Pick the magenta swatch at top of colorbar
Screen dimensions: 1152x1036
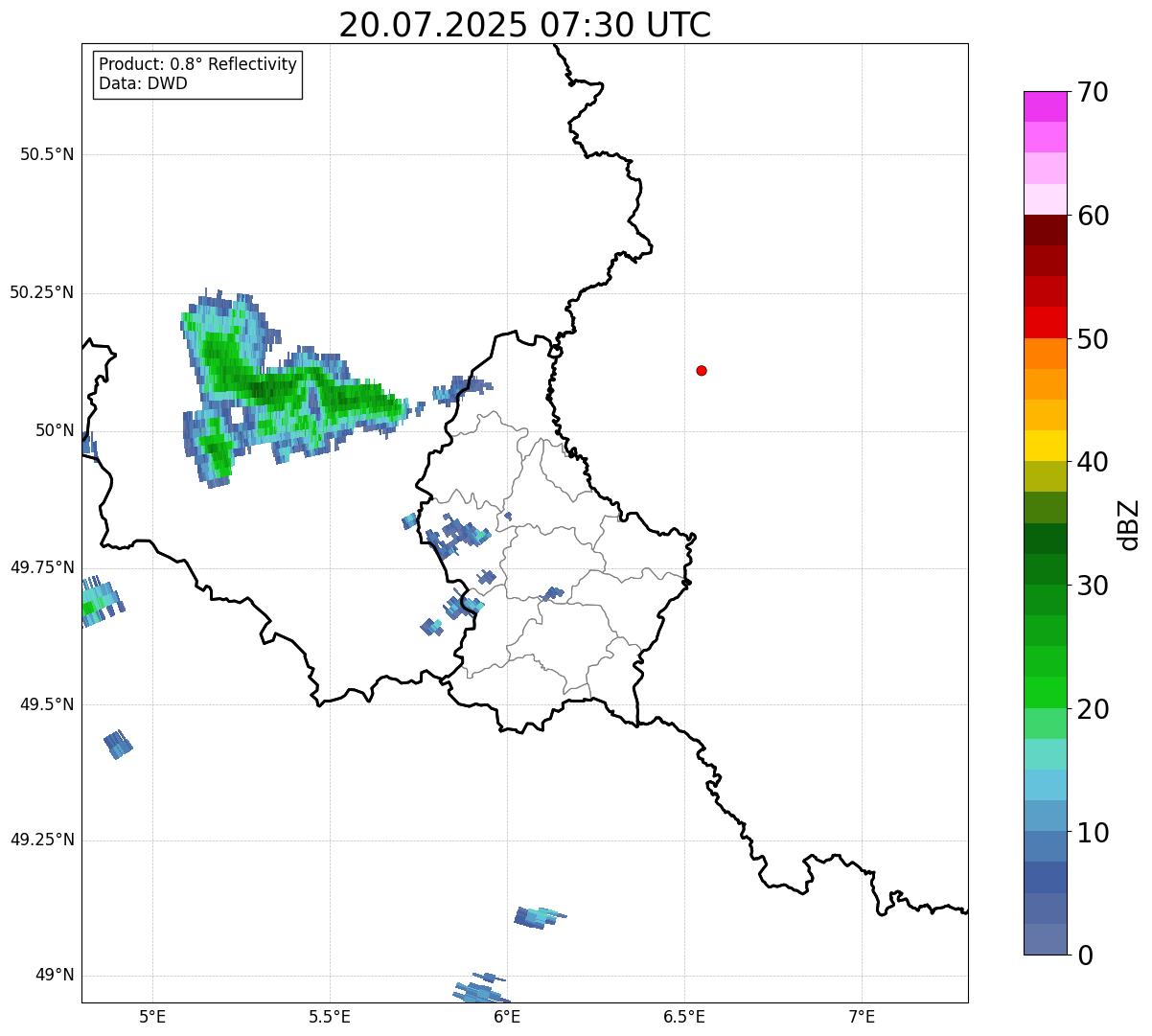click(1045, 106)
